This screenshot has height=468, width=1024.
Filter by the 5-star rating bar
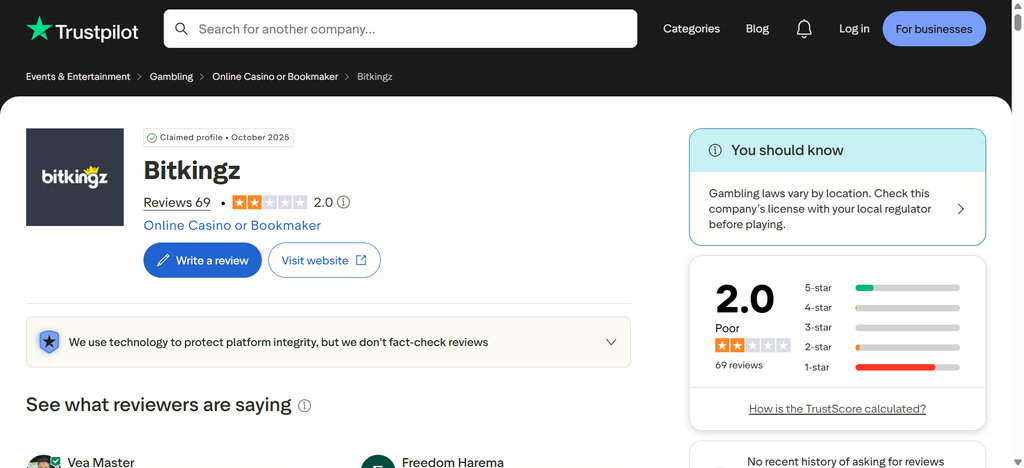tap(882, 288)
